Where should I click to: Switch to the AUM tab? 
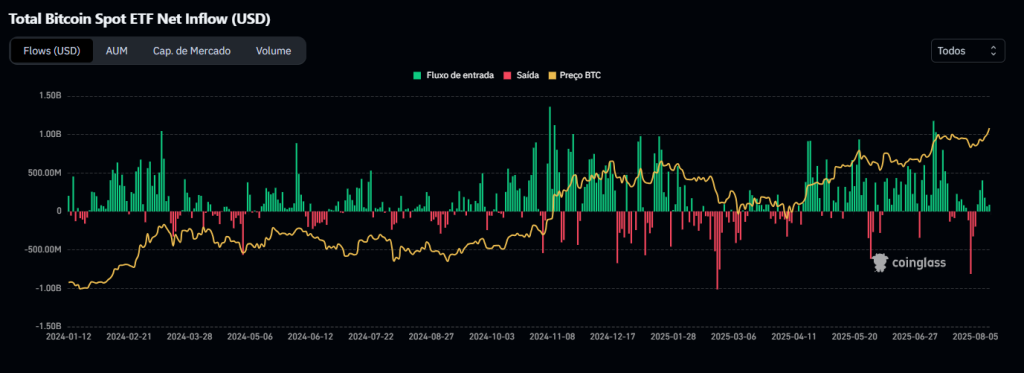[116, 51]
